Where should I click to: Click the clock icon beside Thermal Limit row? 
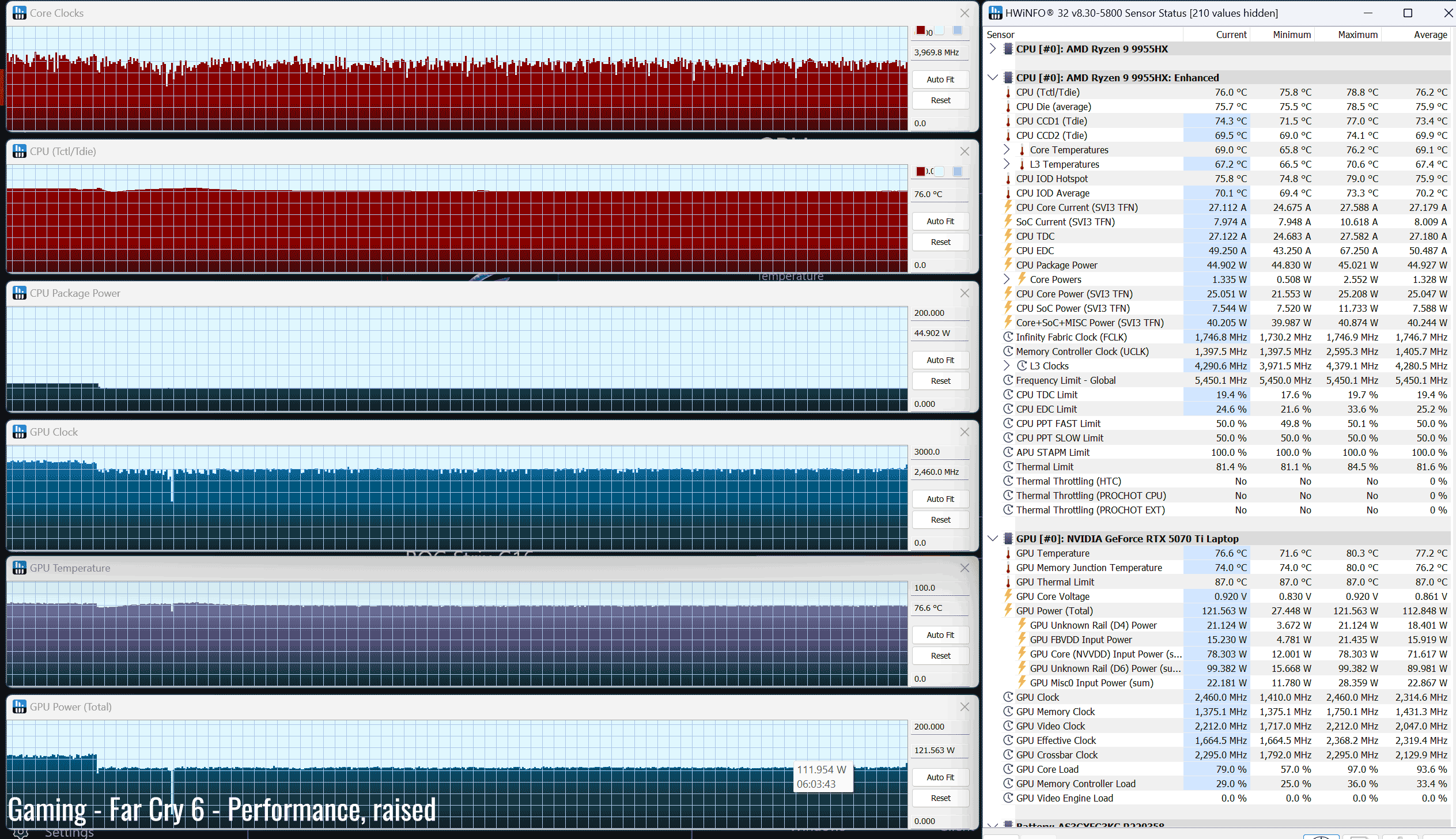click(x=1008, y=467)
